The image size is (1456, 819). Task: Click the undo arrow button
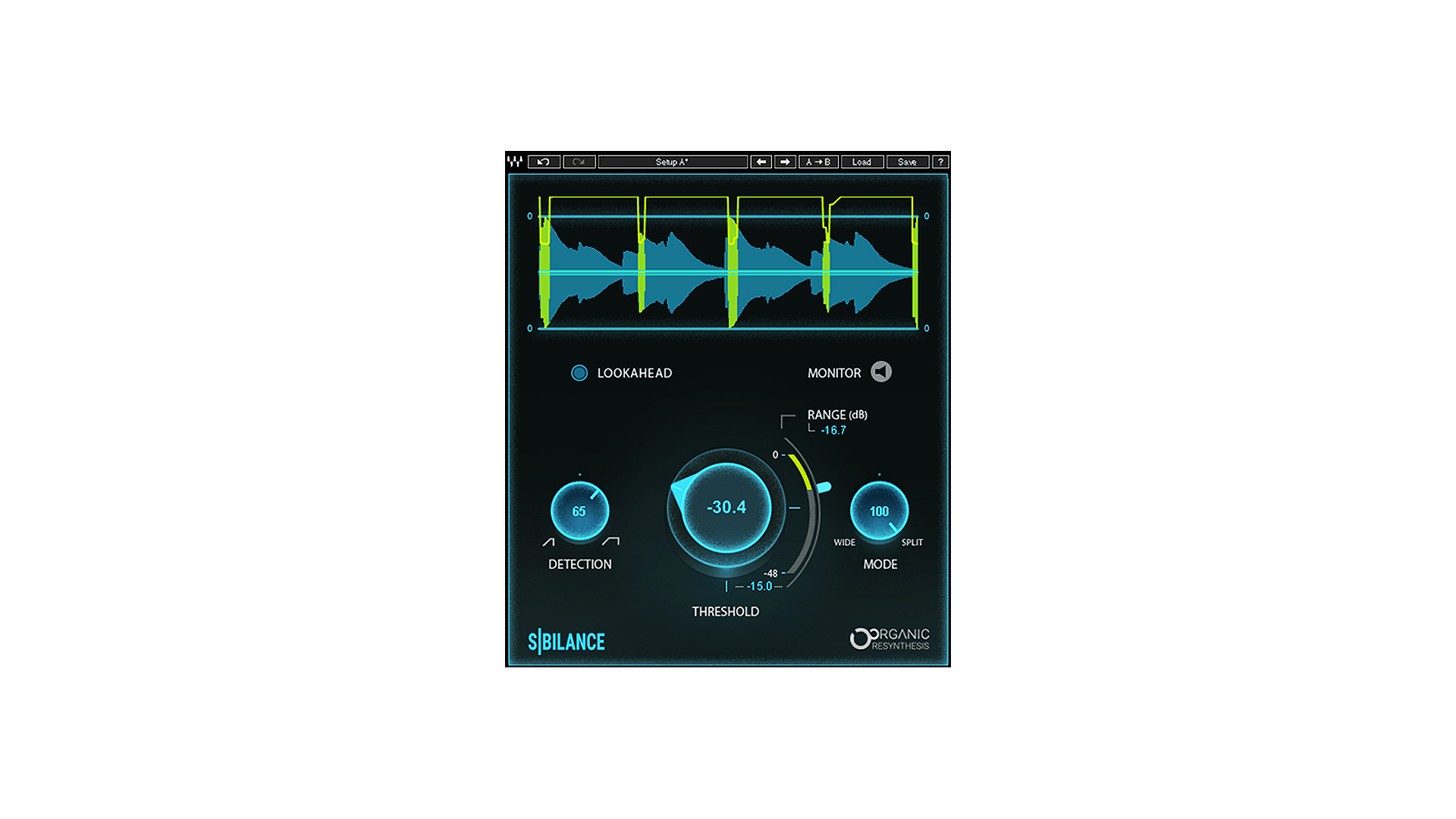pyautogui.click(x=544, y=162)
